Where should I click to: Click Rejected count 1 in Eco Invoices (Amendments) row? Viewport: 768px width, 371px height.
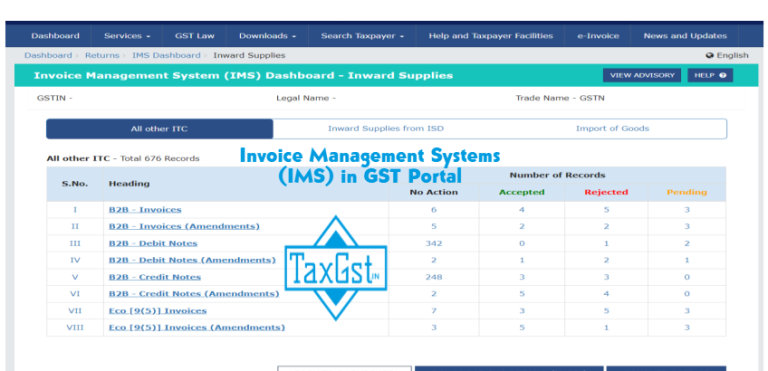click(x=606, y=328)
